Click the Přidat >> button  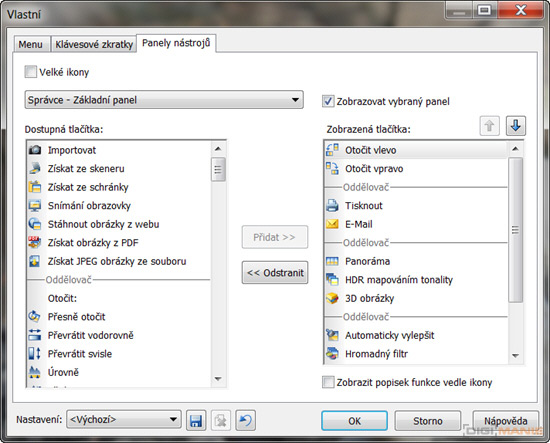click(275, 237)
